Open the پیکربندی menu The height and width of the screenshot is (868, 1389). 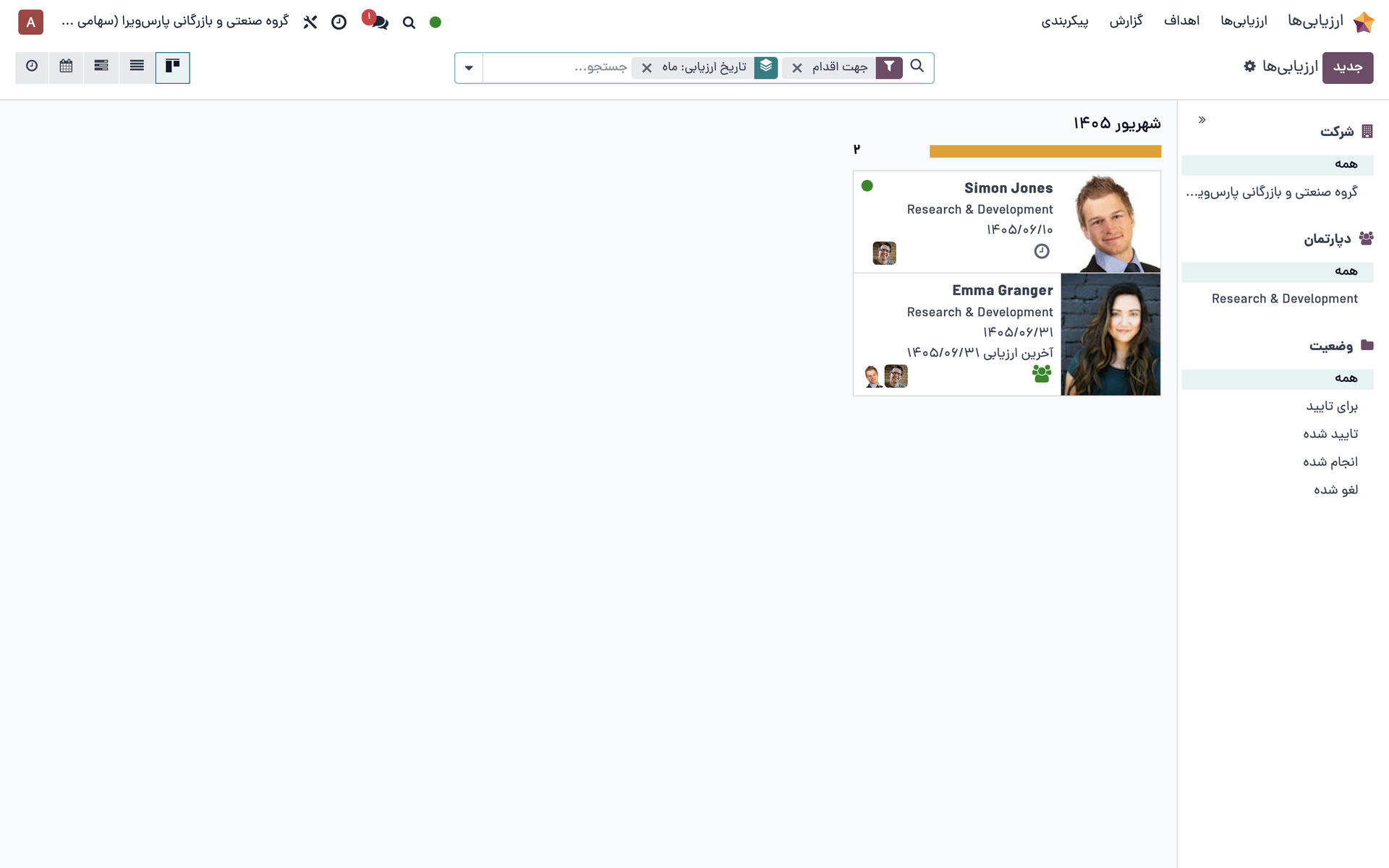[x=1064, y=21]
